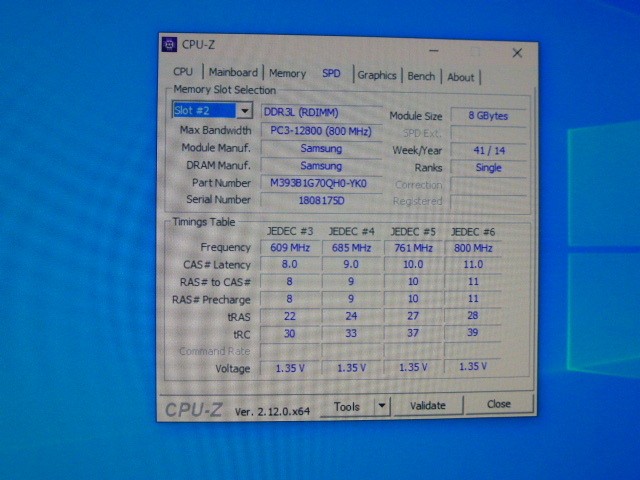Click the Tools button
The width and height of the screenshot is (640, 480).
pyautogui.click(x=347, y=406)
